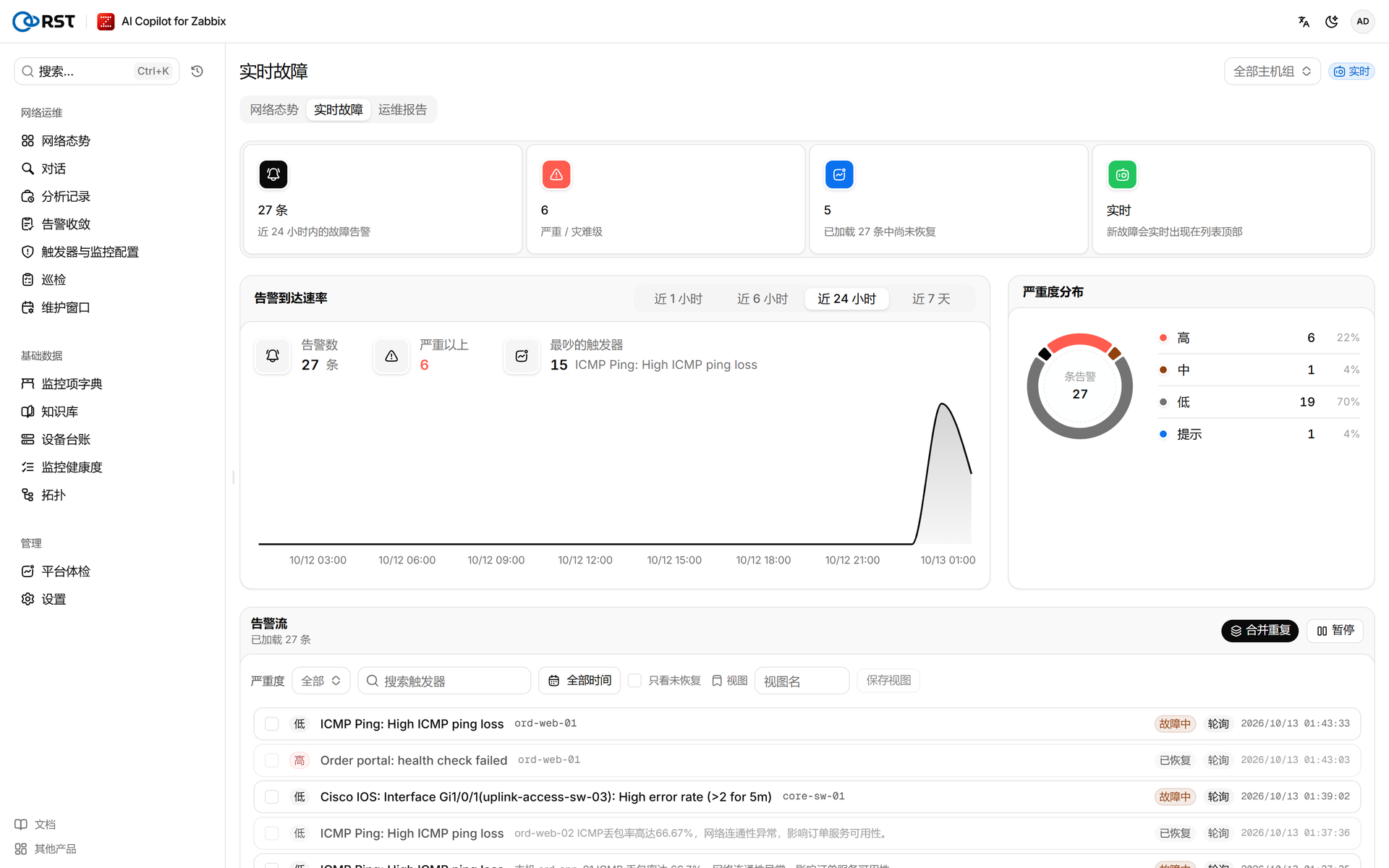1389x868 pixels.
Task: Toggle dark mode moon icon
Action: click(1332, 22)
